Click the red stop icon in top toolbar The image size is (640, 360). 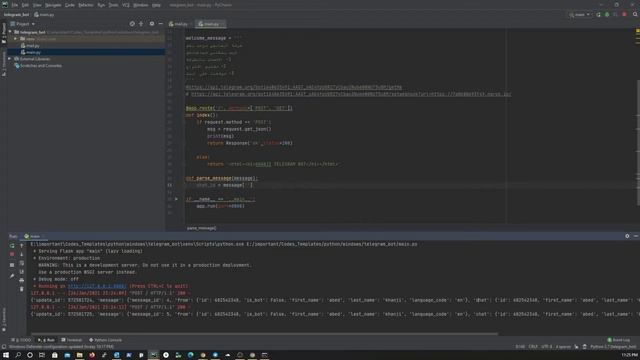tap(624, 15)
